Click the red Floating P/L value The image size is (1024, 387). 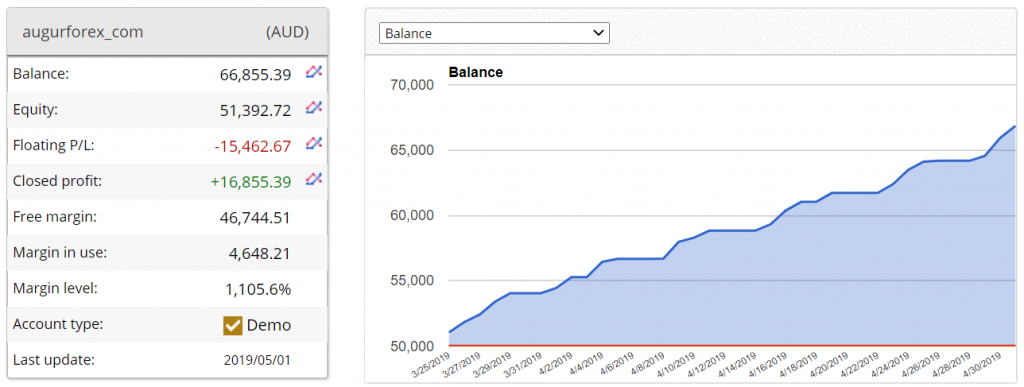pos(253,146)
